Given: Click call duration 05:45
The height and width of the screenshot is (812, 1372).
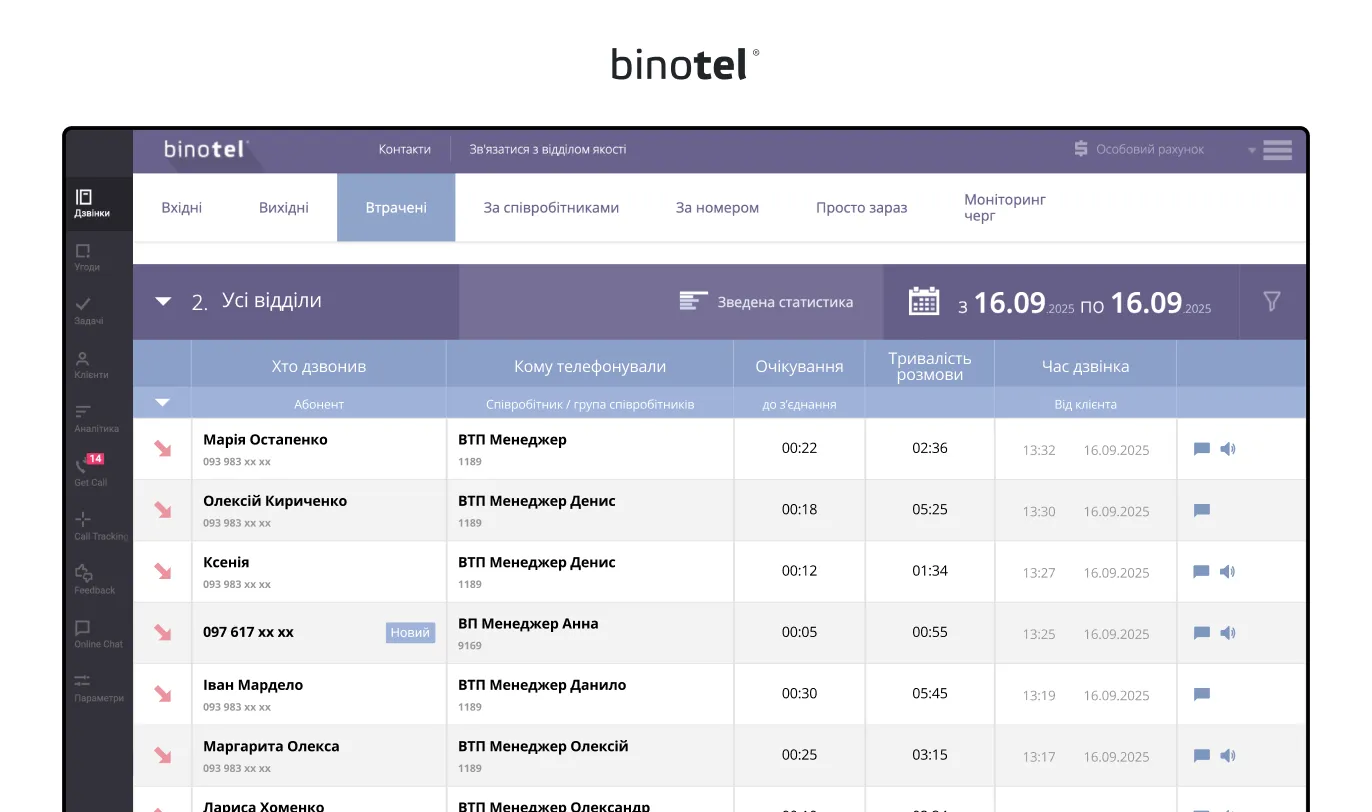Looking at the screenshot, I should pyautogui.click(x=930, y=693).
